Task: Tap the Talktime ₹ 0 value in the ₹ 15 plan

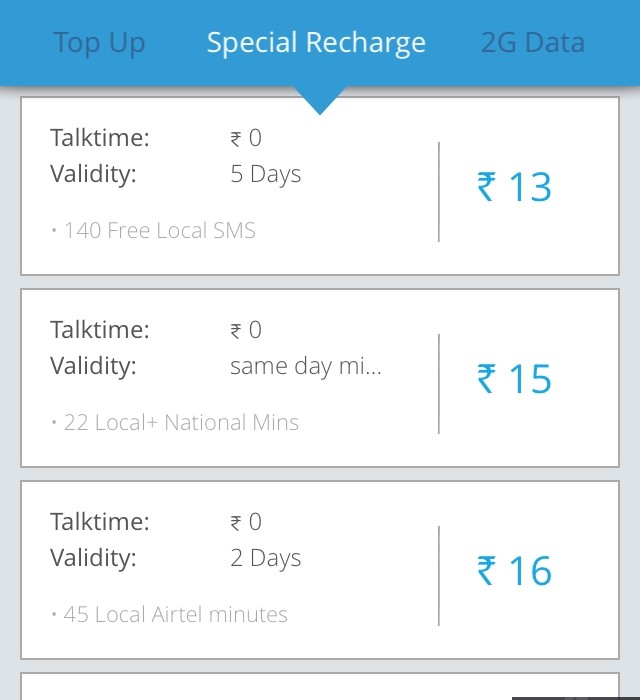Action: [246, 330]
